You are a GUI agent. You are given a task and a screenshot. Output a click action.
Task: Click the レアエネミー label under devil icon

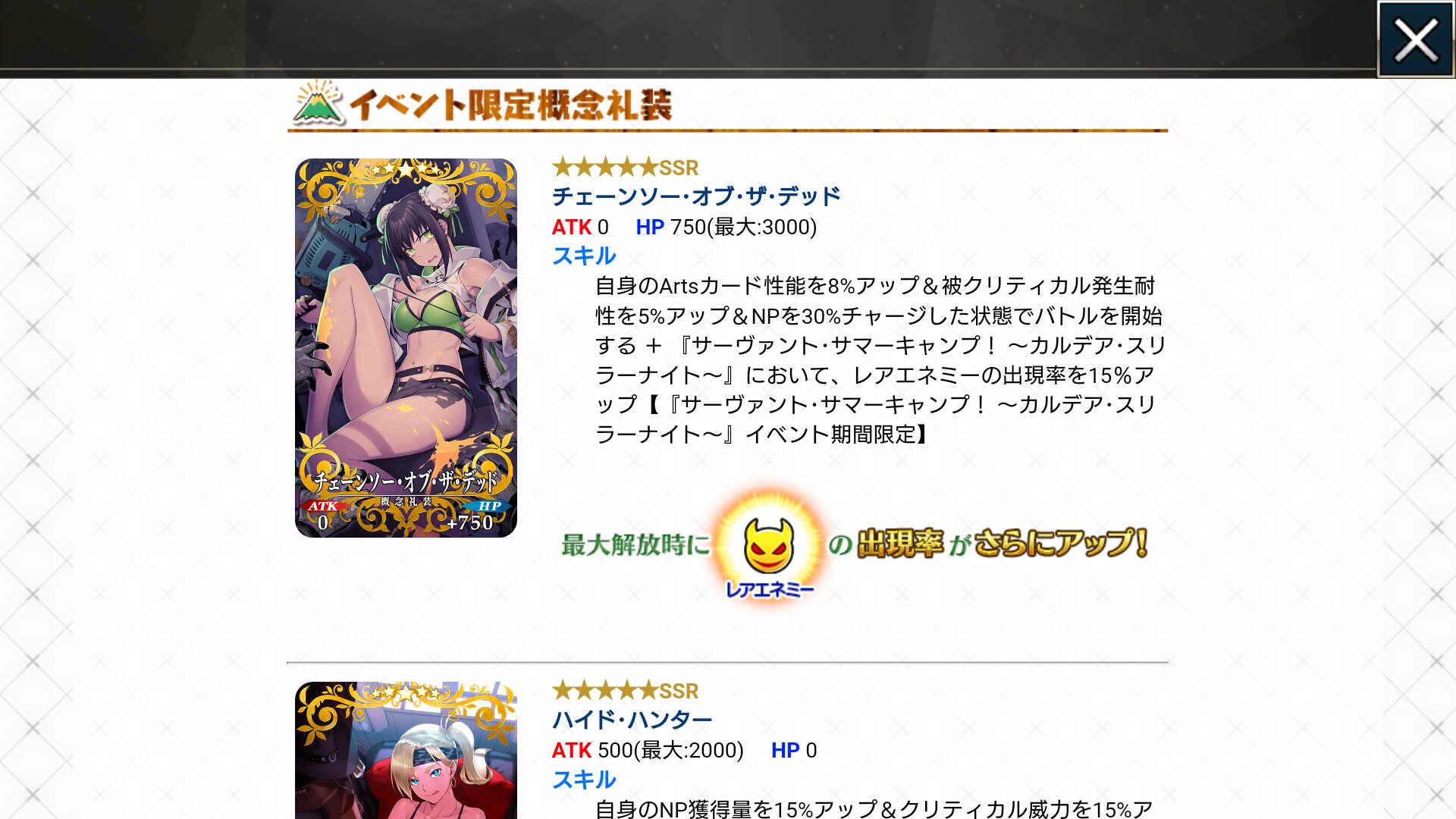[769, 589]
